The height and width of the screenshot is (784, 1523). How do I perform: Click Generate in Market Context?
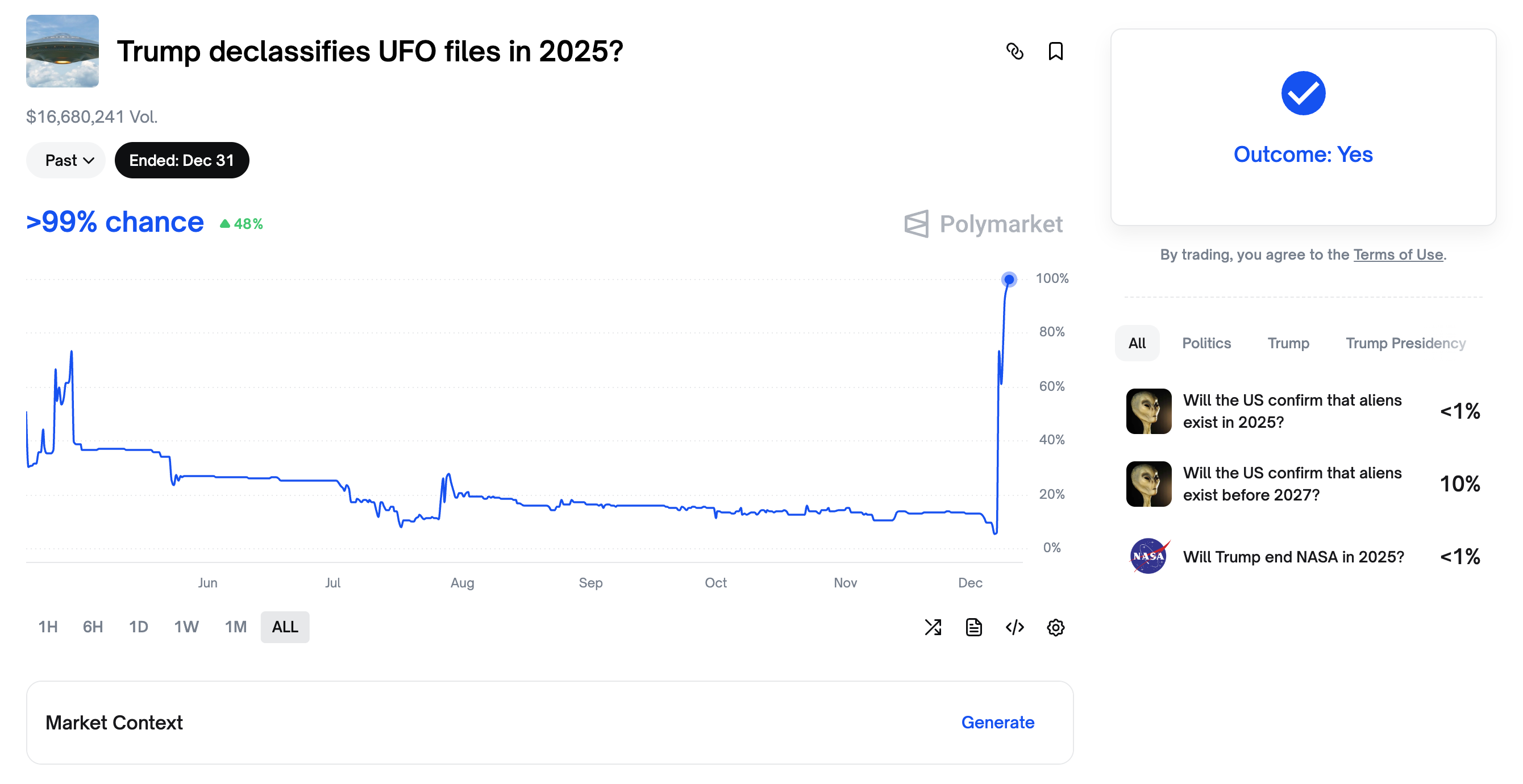click(x=997, y=723)
